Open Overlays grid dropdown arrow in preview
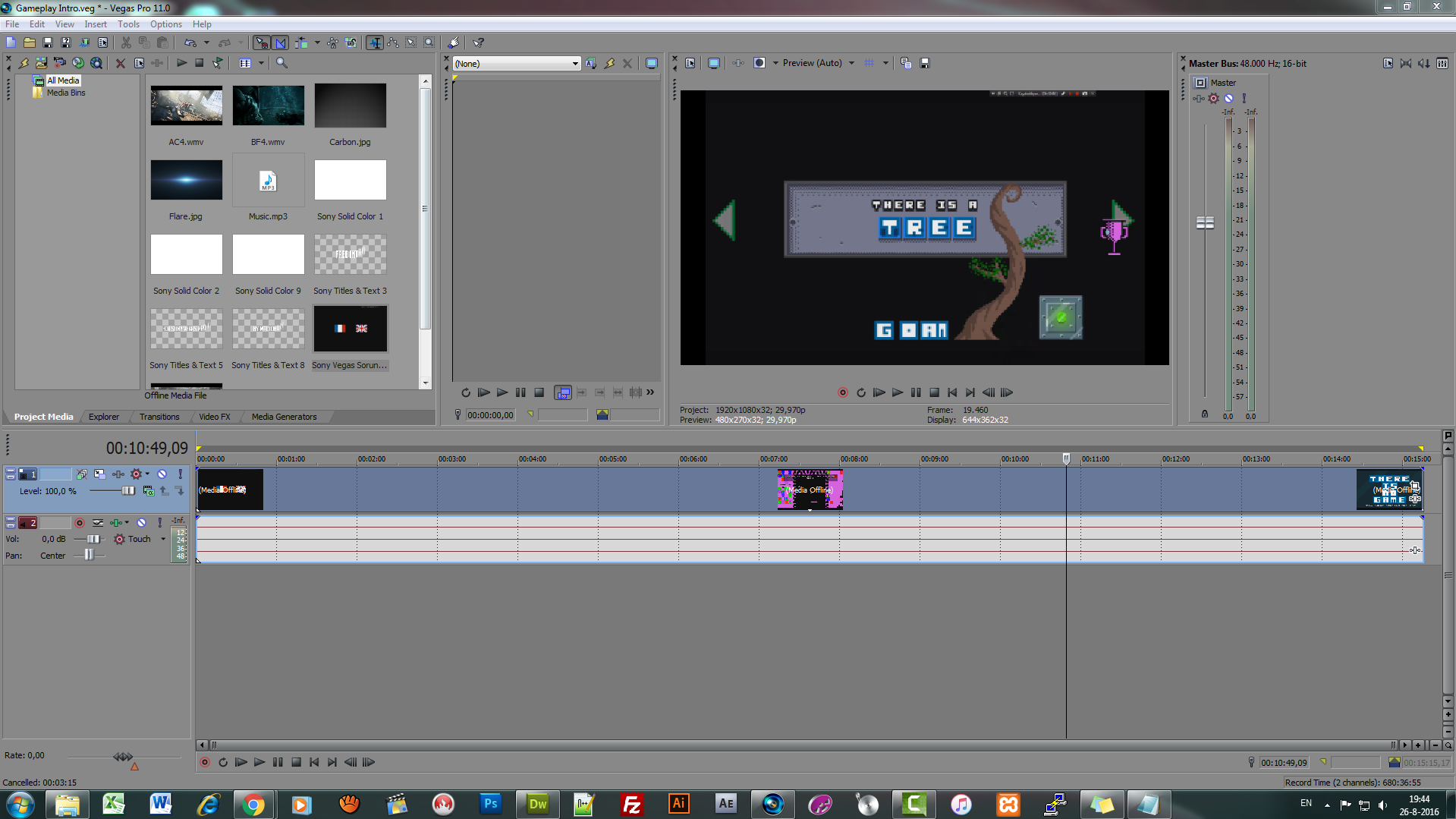Screen dimensions: 1456x819 (885, 63)
